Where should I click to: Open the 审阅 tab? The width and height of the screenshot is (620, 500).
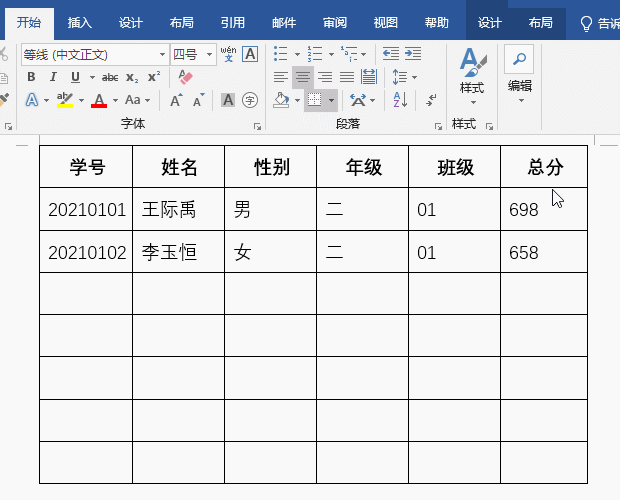click(x=335, y=23)
